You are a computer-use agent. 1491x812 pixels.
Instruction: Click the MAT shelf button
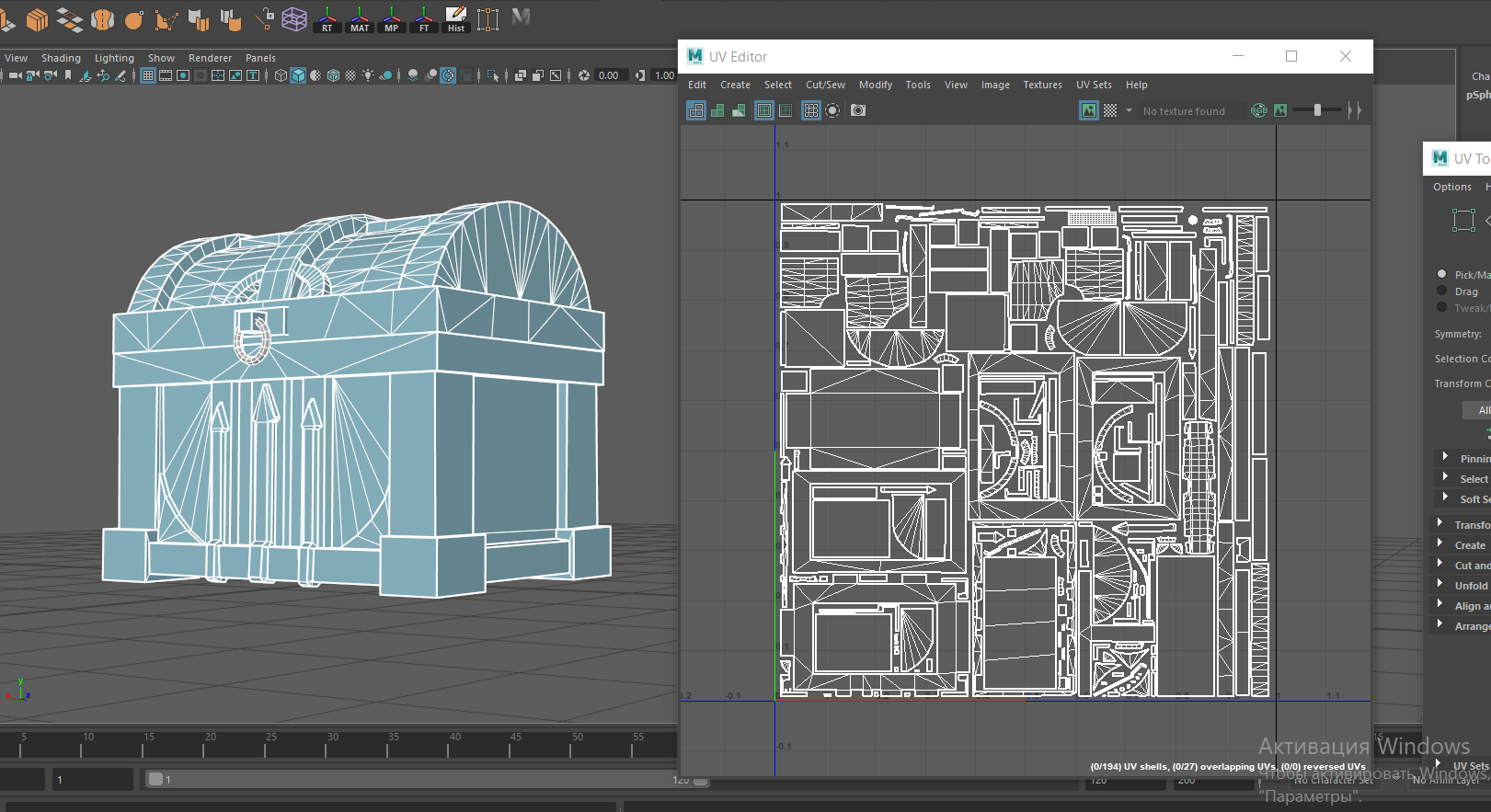point(360,18)
